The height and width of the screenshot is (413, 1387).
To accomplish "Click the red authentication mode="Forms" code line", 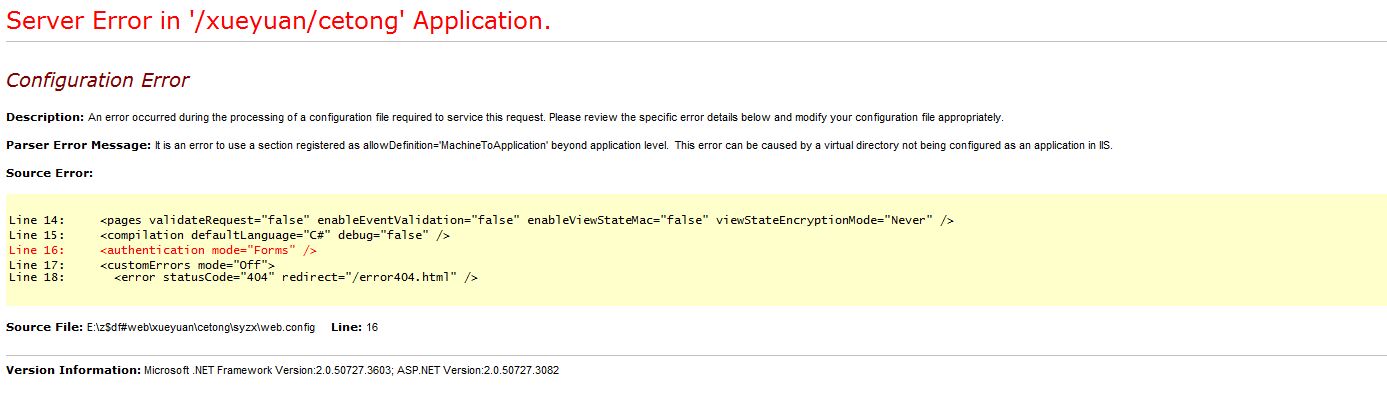I will (208, 250).
